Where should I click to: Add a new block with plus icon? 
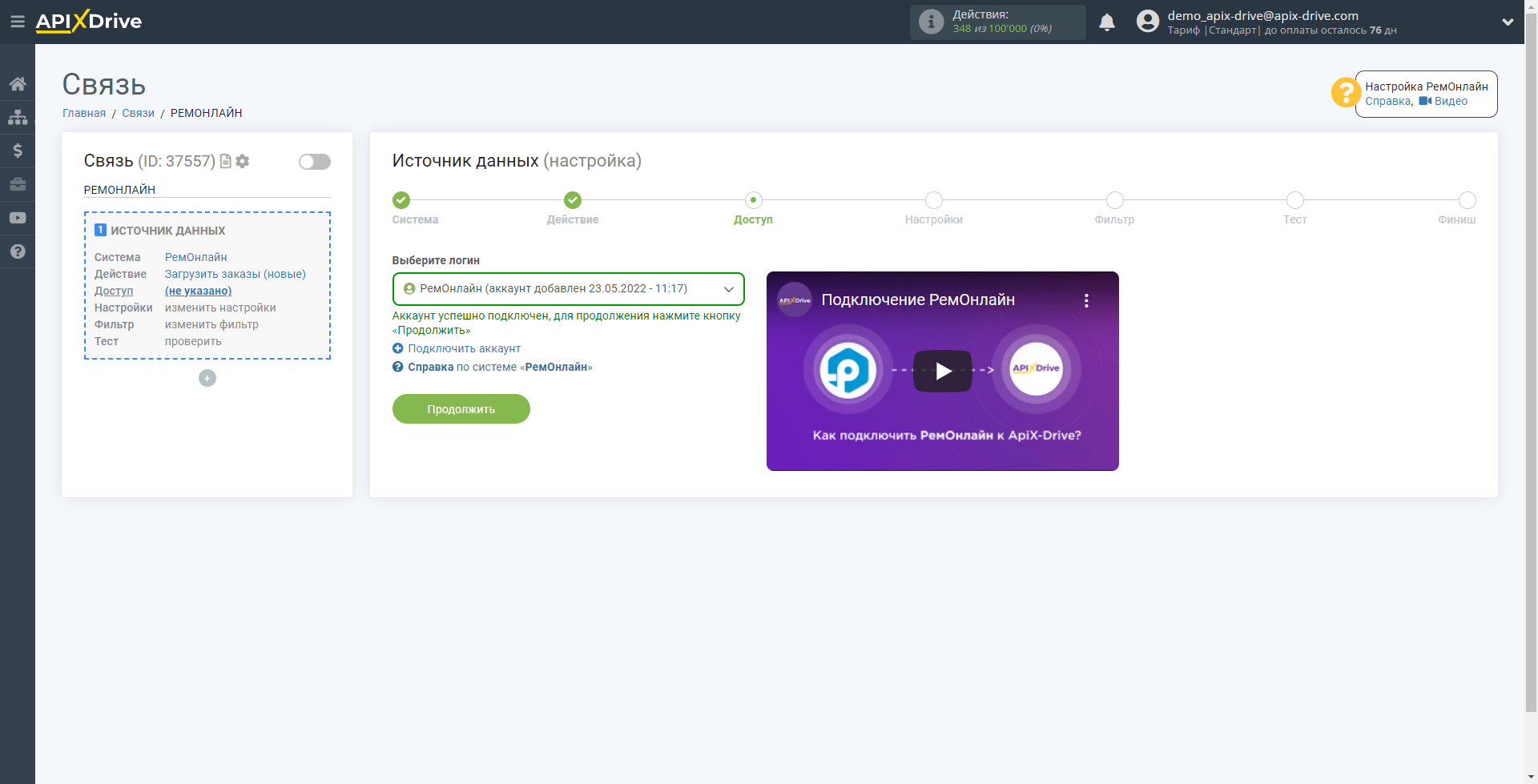[207, 378]
